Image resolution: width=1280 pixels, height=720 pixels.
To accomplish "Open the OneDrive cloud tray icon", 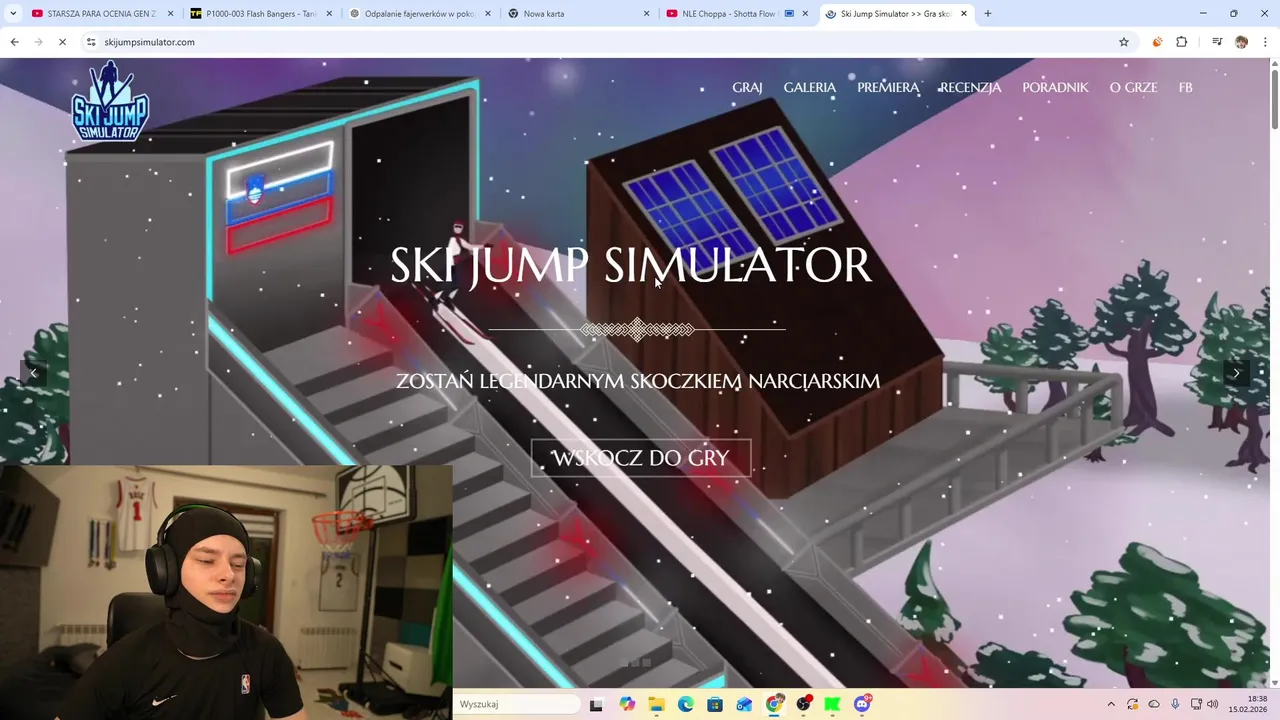I will click(1154, 704).
